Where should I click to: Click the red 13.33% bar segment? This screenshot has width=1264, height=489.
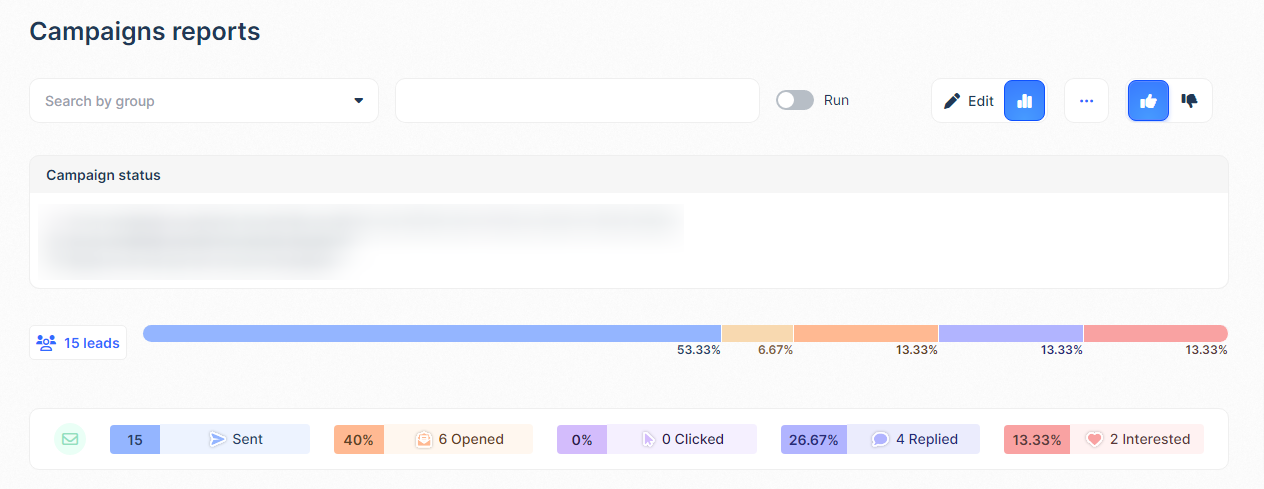click(x=1155, y=333)
